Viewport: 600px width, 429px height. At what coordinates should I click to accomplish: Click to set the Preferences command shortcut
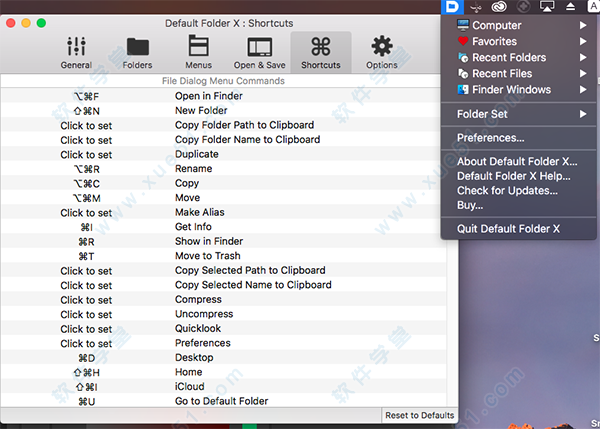click(x=86, y=344)
